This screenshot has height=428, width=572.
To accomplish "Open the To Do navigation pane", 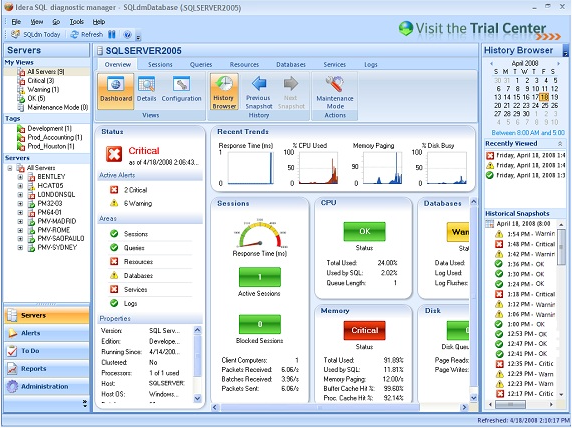I will click(x=47, y=351).
